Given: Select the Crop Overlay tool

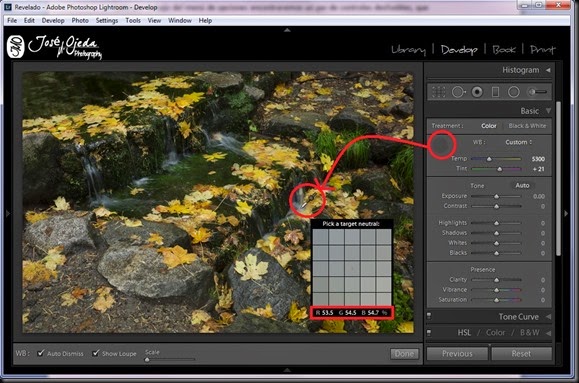Looking at the screenshot, I should (x=438, y=92).
